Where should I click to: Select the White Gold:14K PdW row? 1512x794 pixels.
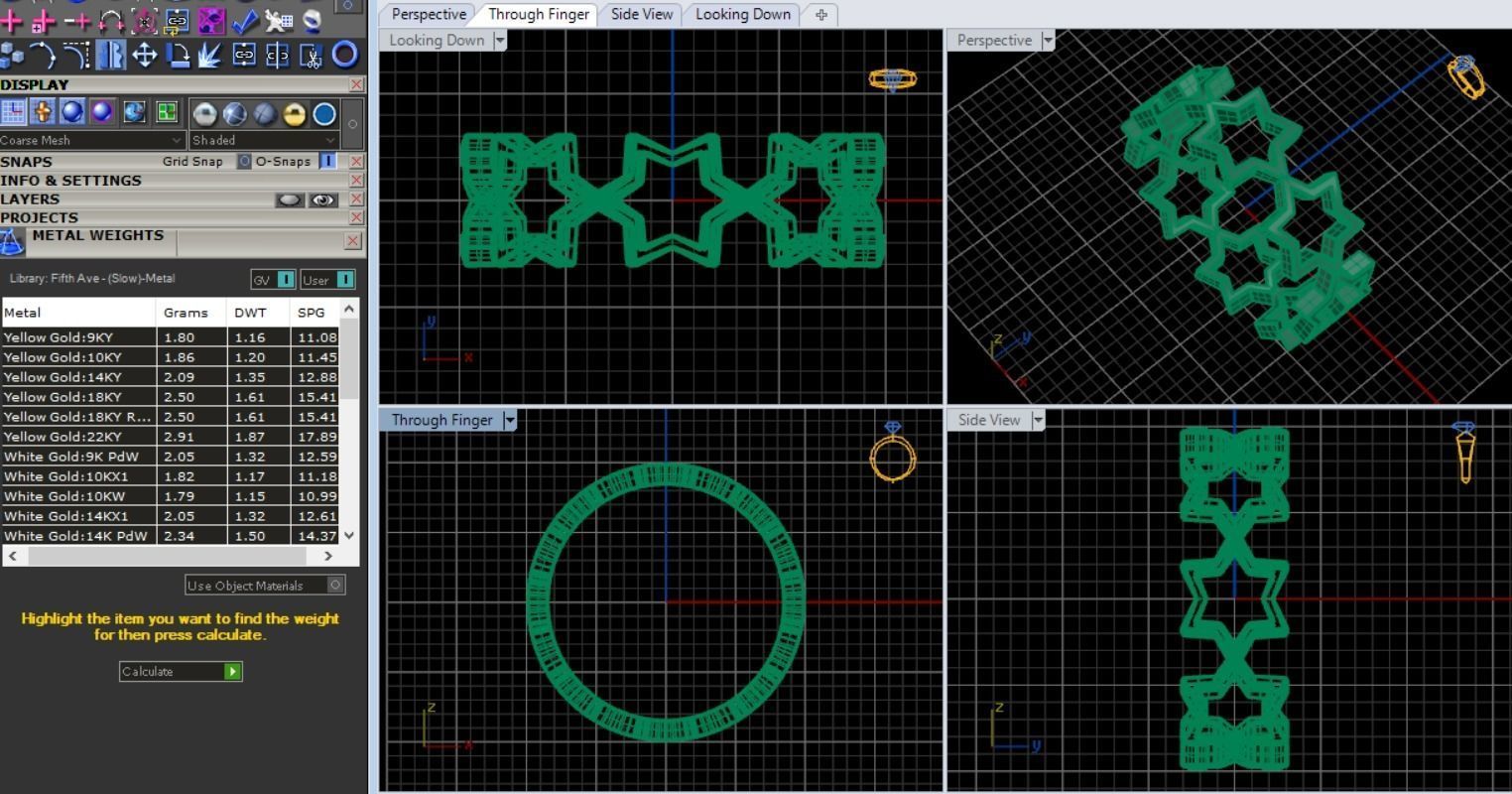171,536
